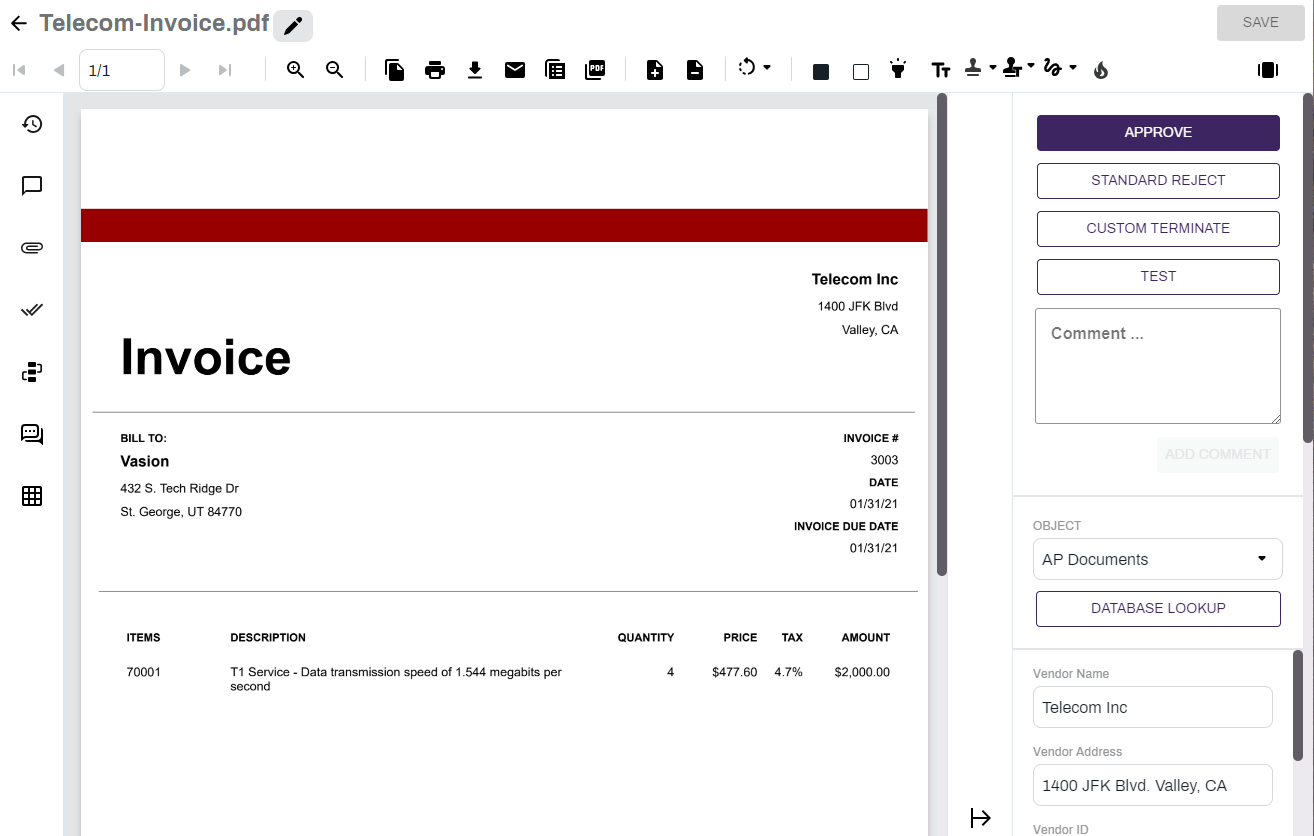Select the text annotation tool

[941, 70]
